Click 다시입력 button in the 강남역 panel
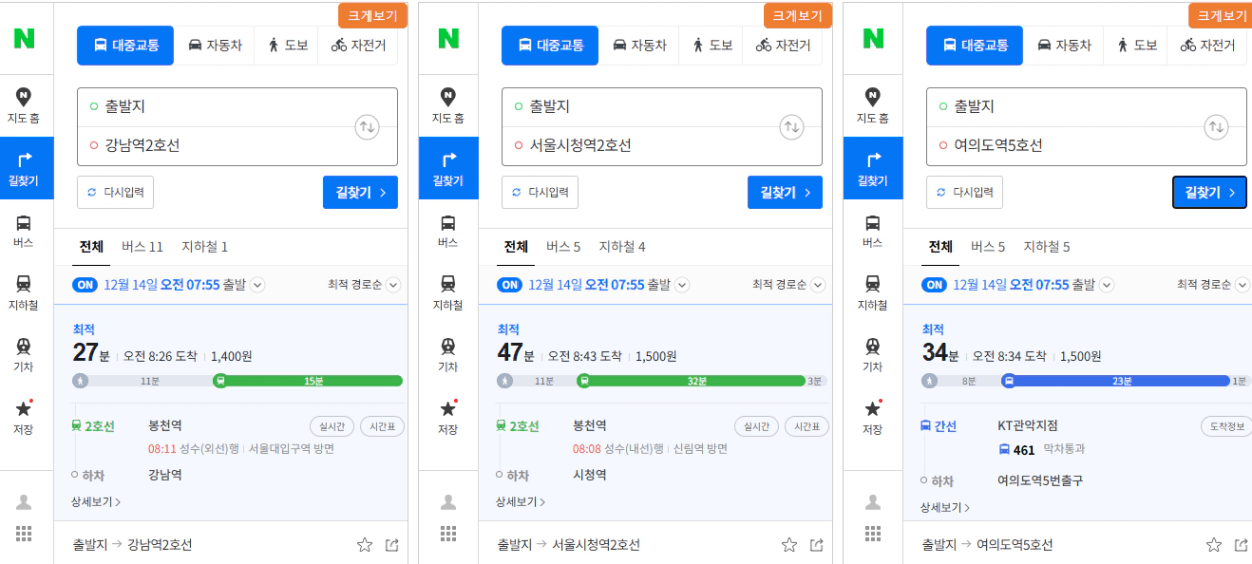The image size is (1252, 564). tap(115, 193)
